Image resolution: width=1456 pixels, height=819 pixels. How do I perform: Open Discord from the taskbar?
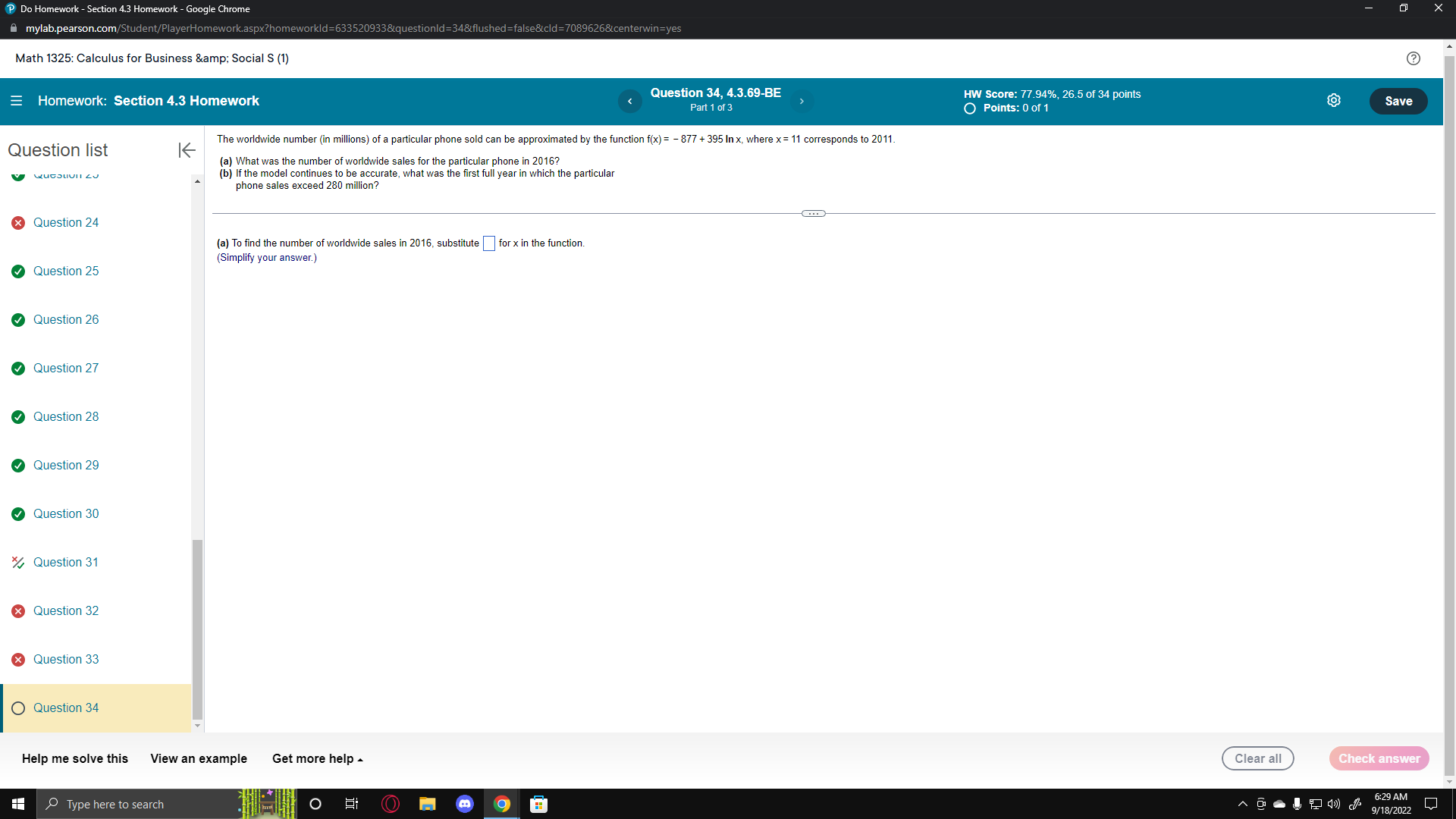coord(464,804)
